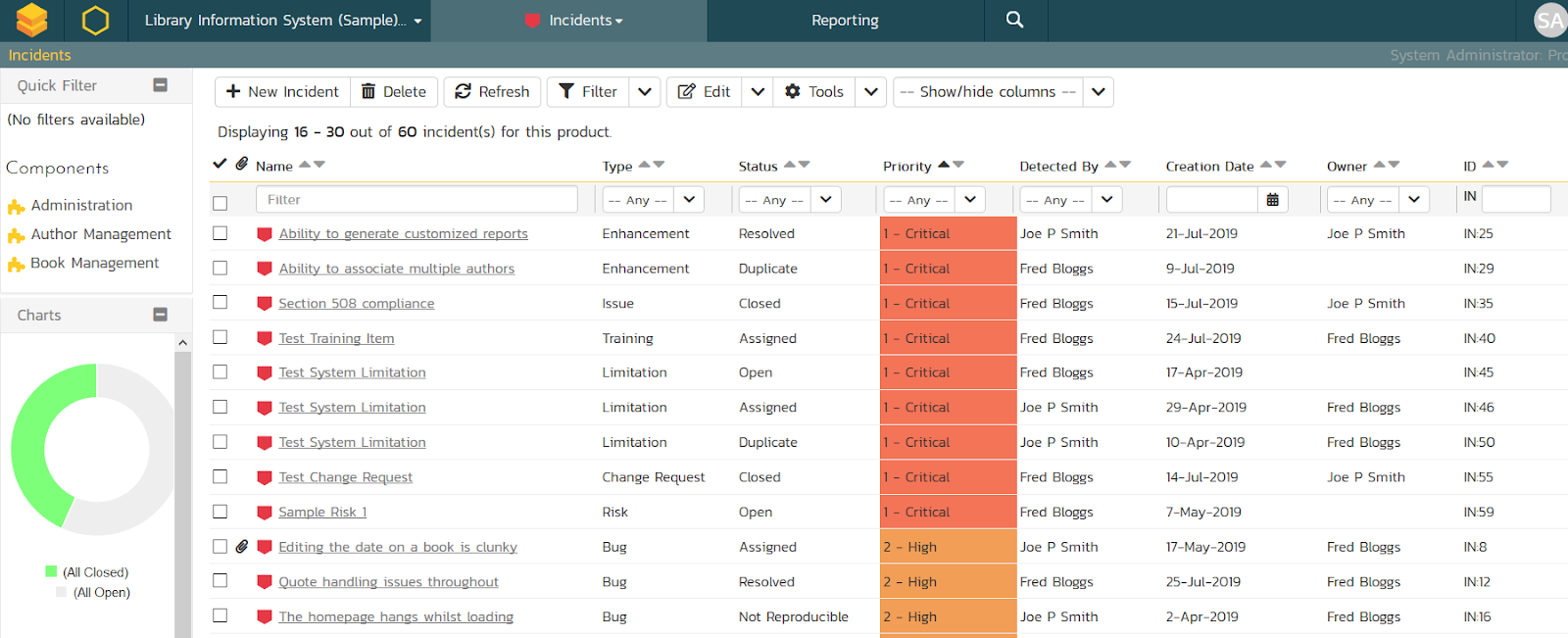Click the calendar icon in Creation Date filter
1568x638 pixels.
click(1272, 200)
